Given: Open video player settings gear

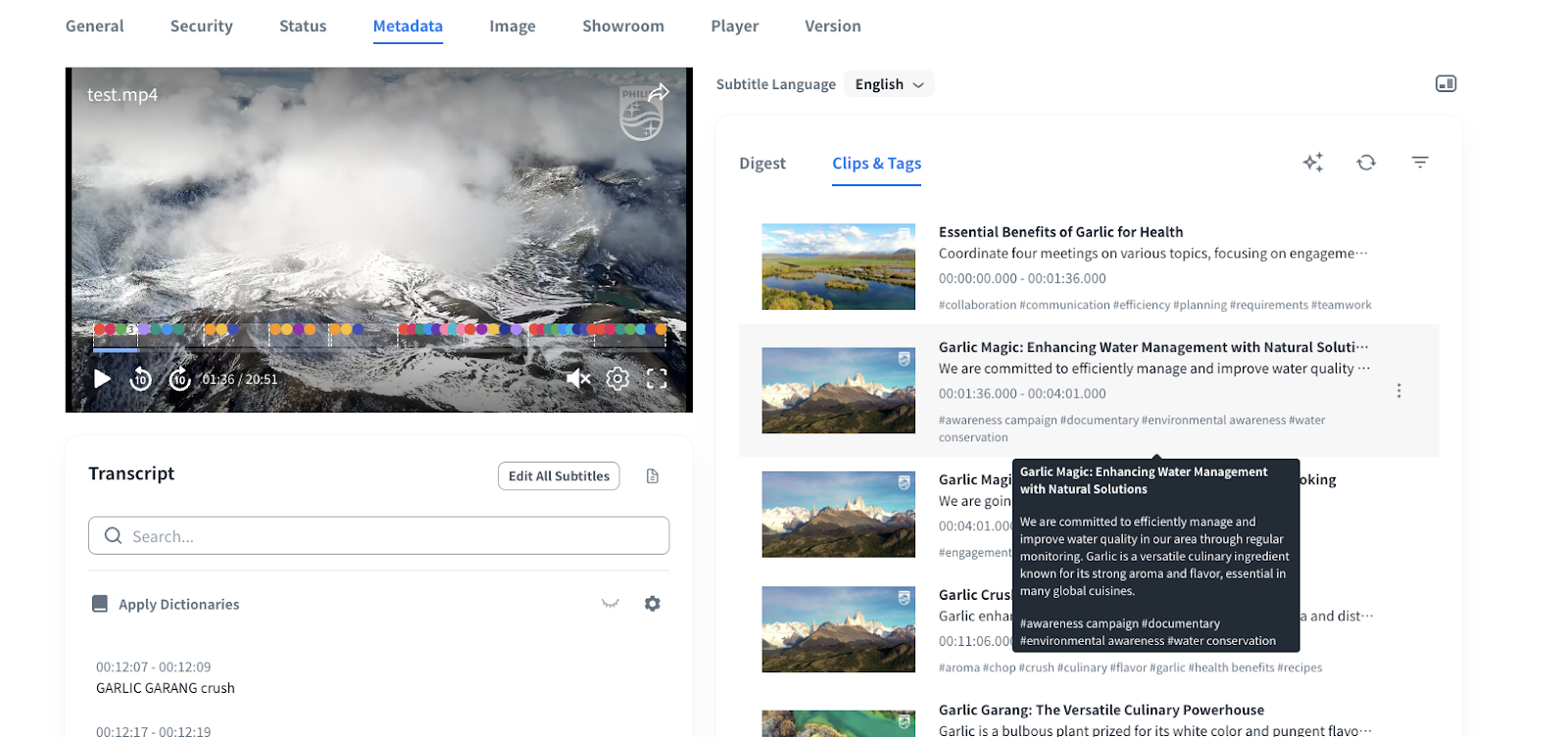Looking at the screenshot, I should (x=617, y=379).
